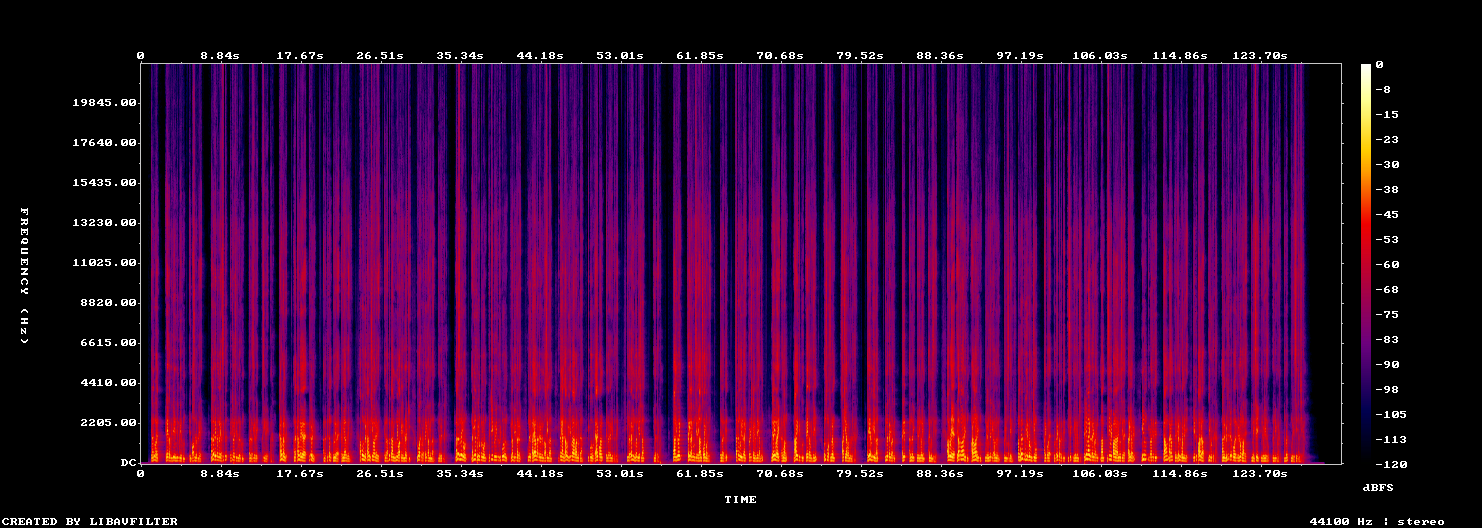Click the 26.51s label on top time axis
This screenshot has height=528, width=1482.
(380, 55)
